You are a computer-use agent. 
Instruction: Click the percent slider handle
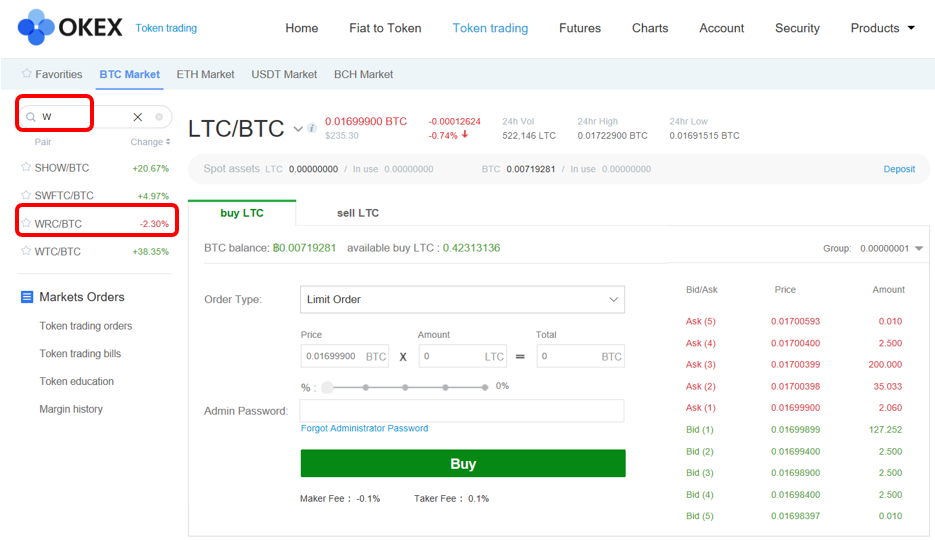click(327, 387)
